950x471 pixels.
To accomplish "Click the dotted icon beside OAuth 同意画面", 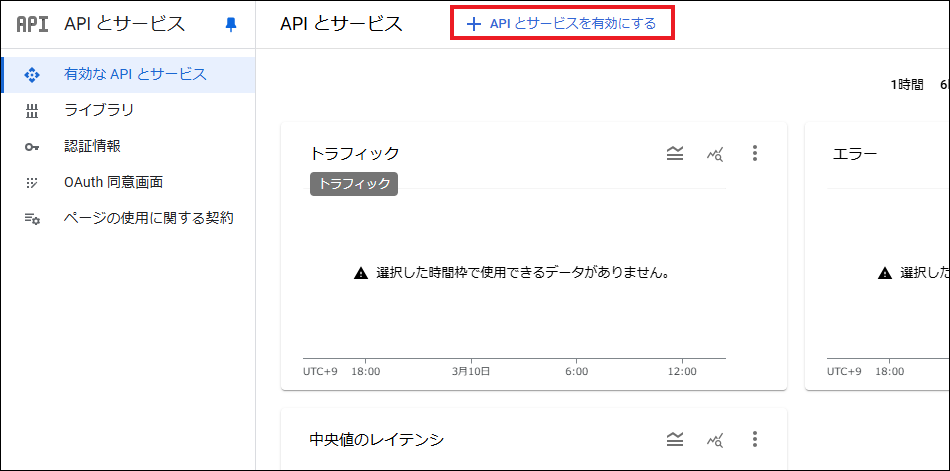I will coord(32,182).
